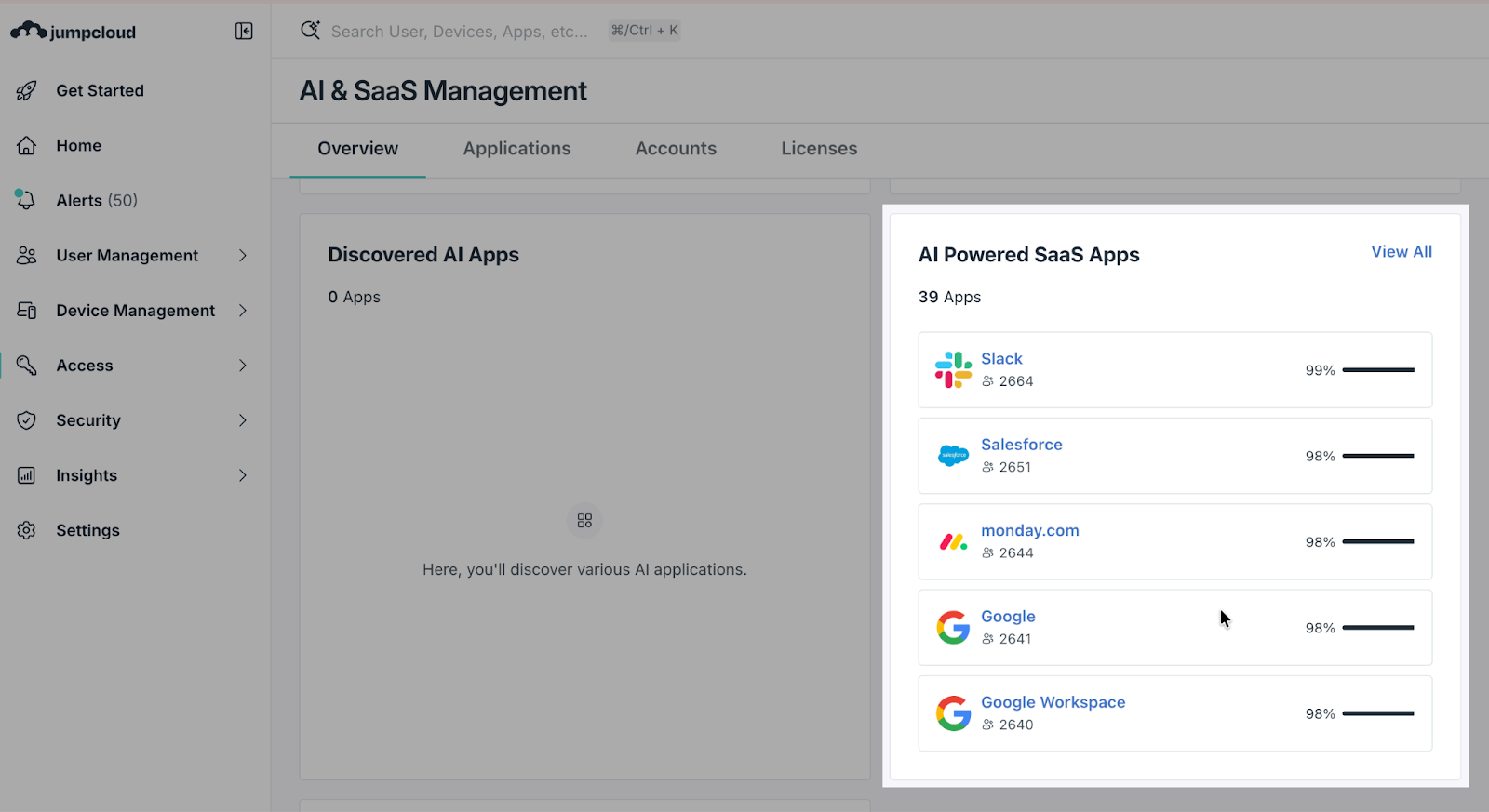
Task: Expand the Device Management section arrow
Action: point(243,311)
